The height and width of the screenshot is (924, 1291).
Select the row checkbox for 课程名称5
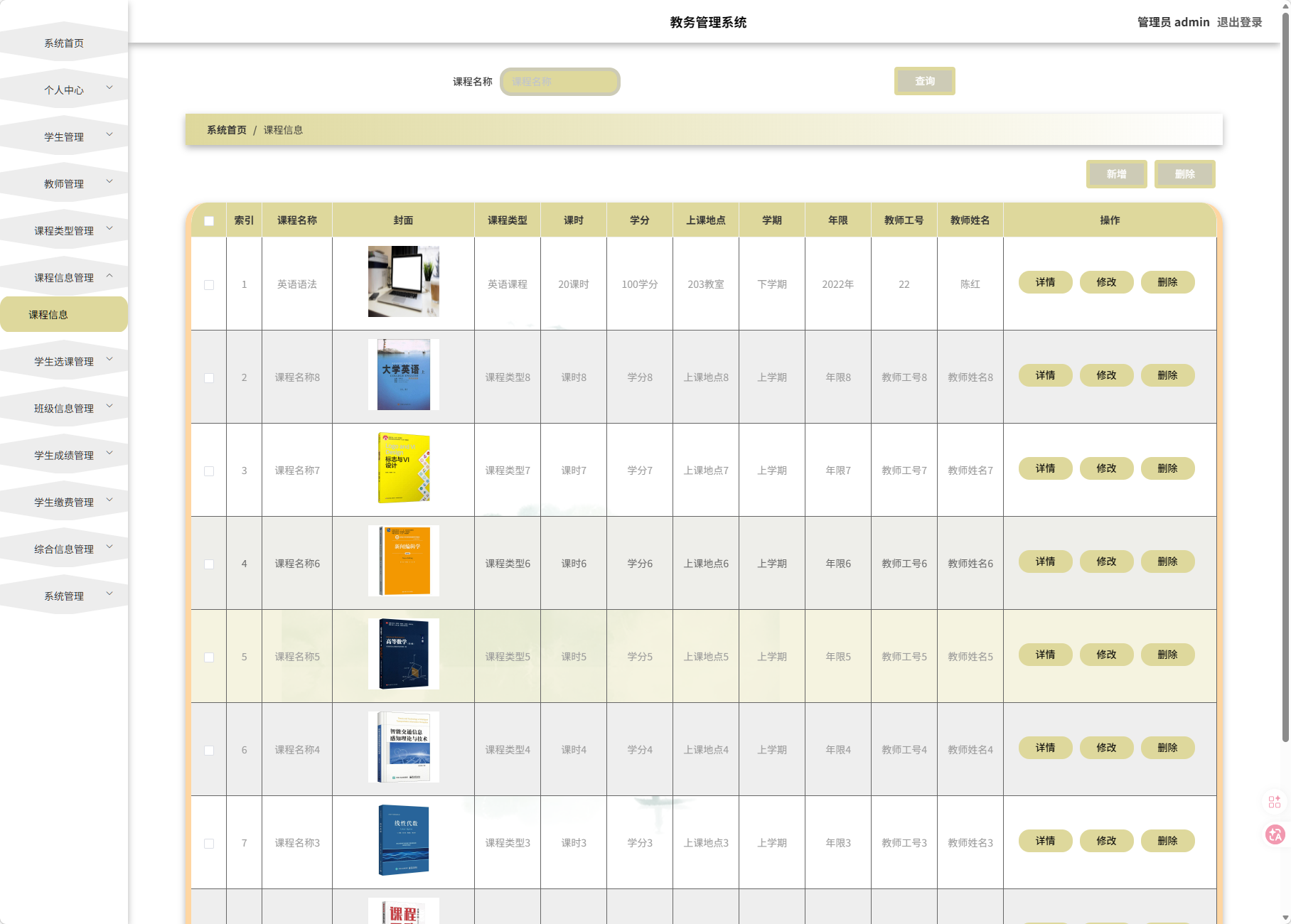click(209, 657)
